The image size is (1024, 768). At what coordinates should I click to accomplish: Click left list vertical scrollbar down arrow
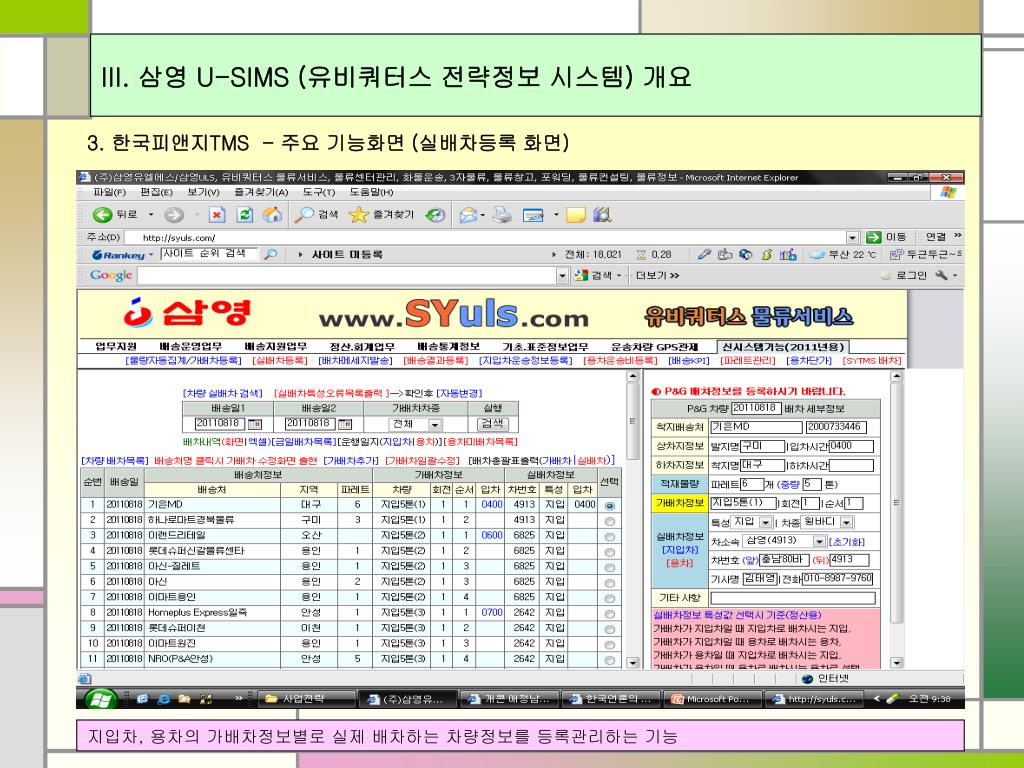[632, 662]
